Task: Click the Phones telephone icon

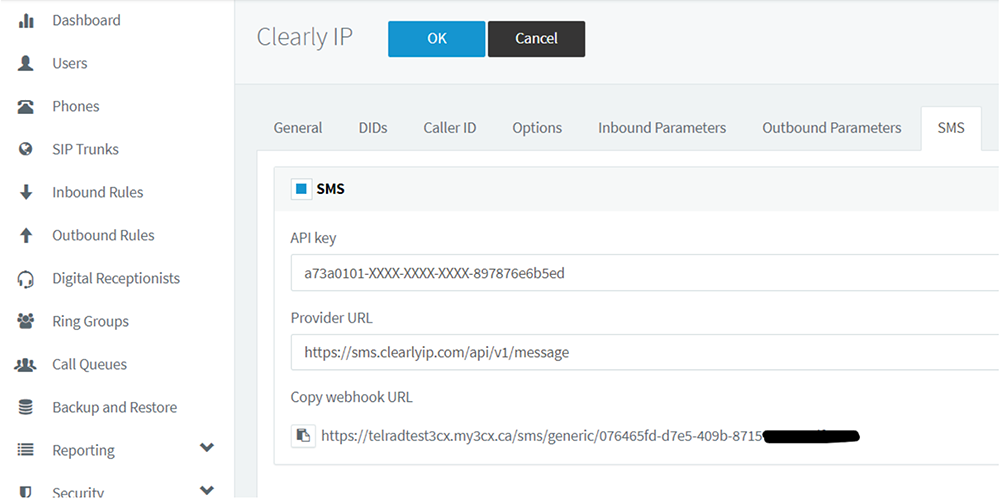Action: coord(26,106)
